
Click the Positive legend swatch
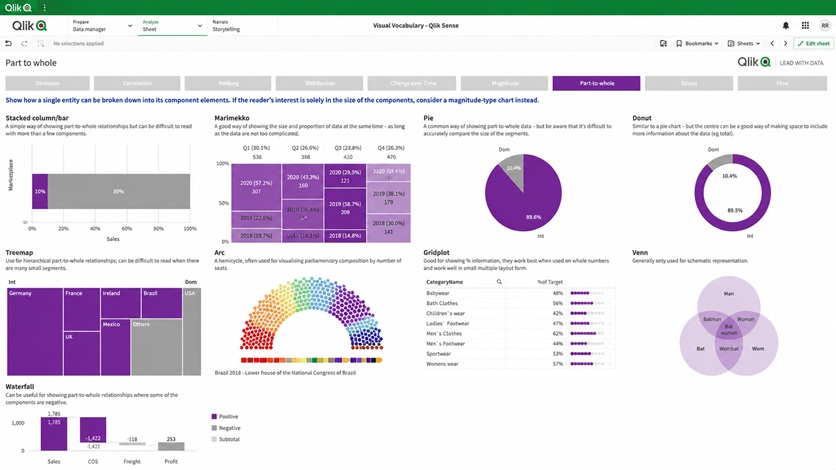tap(214, 417)
